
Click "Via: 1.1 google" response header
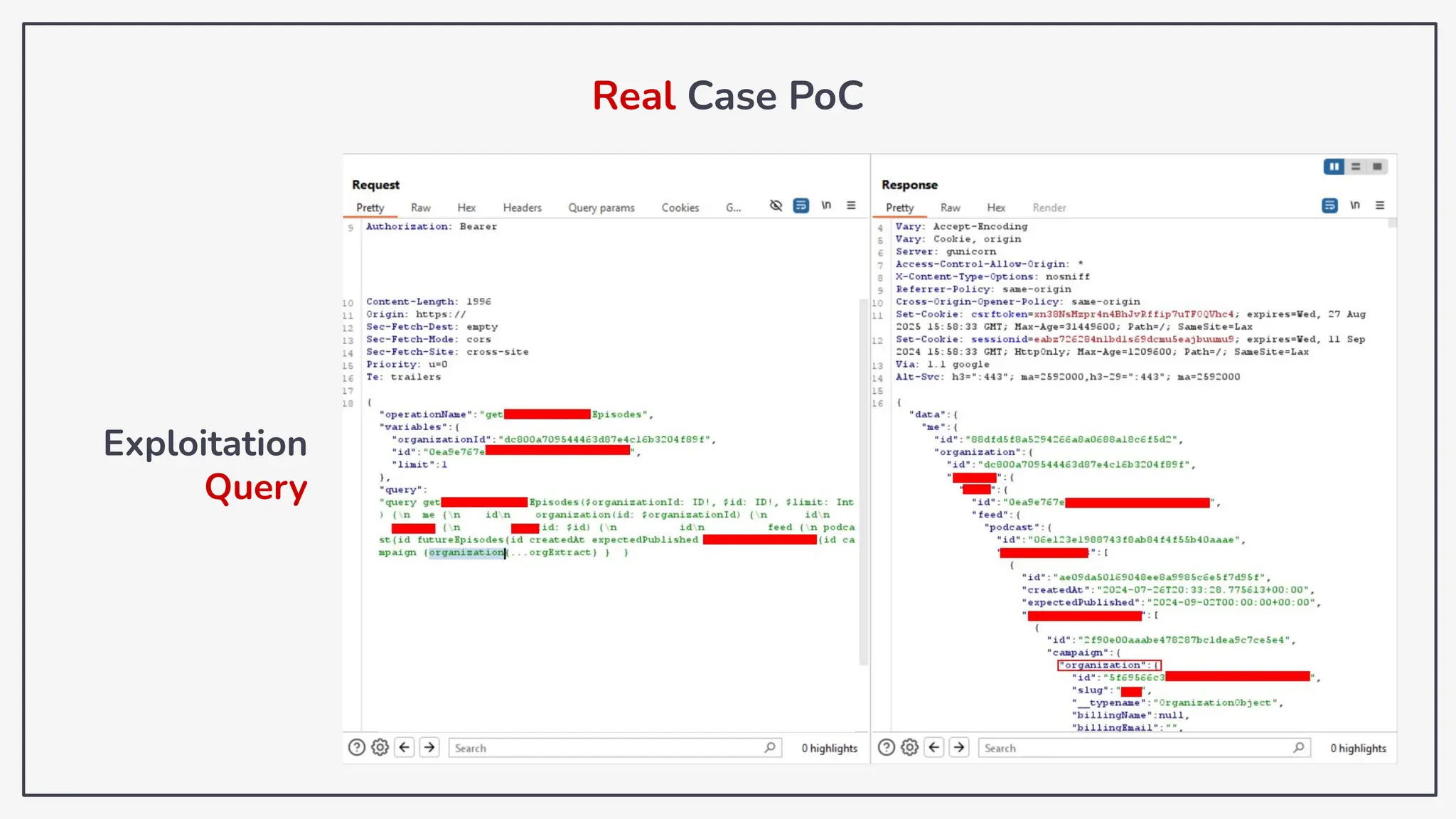tap(942, 364)
